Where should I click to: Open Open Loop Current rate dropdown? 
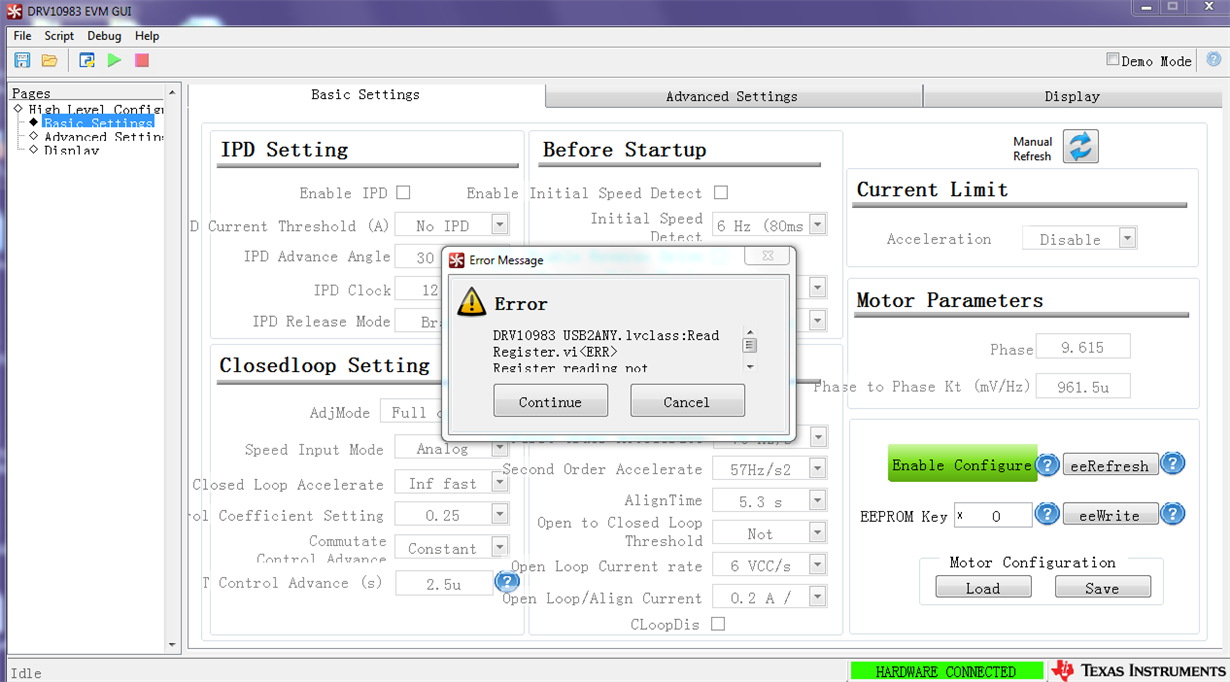(817, 564)
